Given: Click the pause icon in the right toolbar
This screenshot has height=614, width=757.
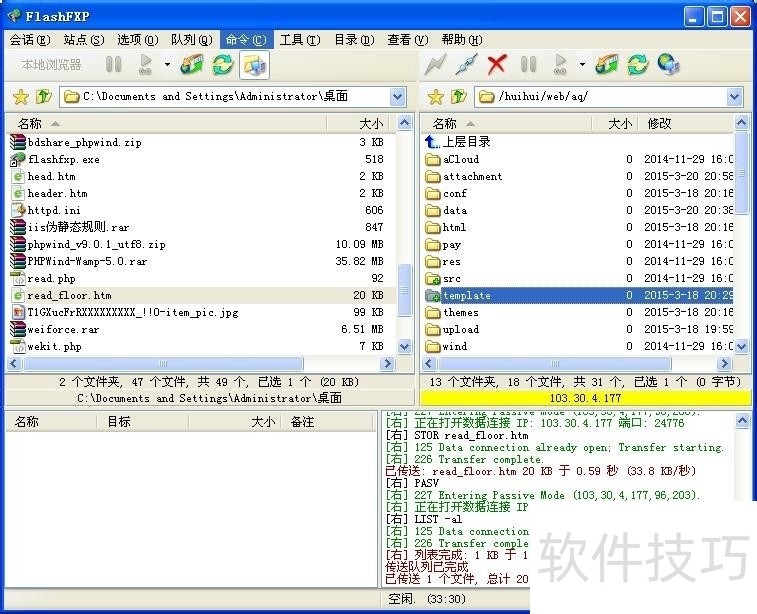Looking at the screenshot, I should [x=529, y=65].
